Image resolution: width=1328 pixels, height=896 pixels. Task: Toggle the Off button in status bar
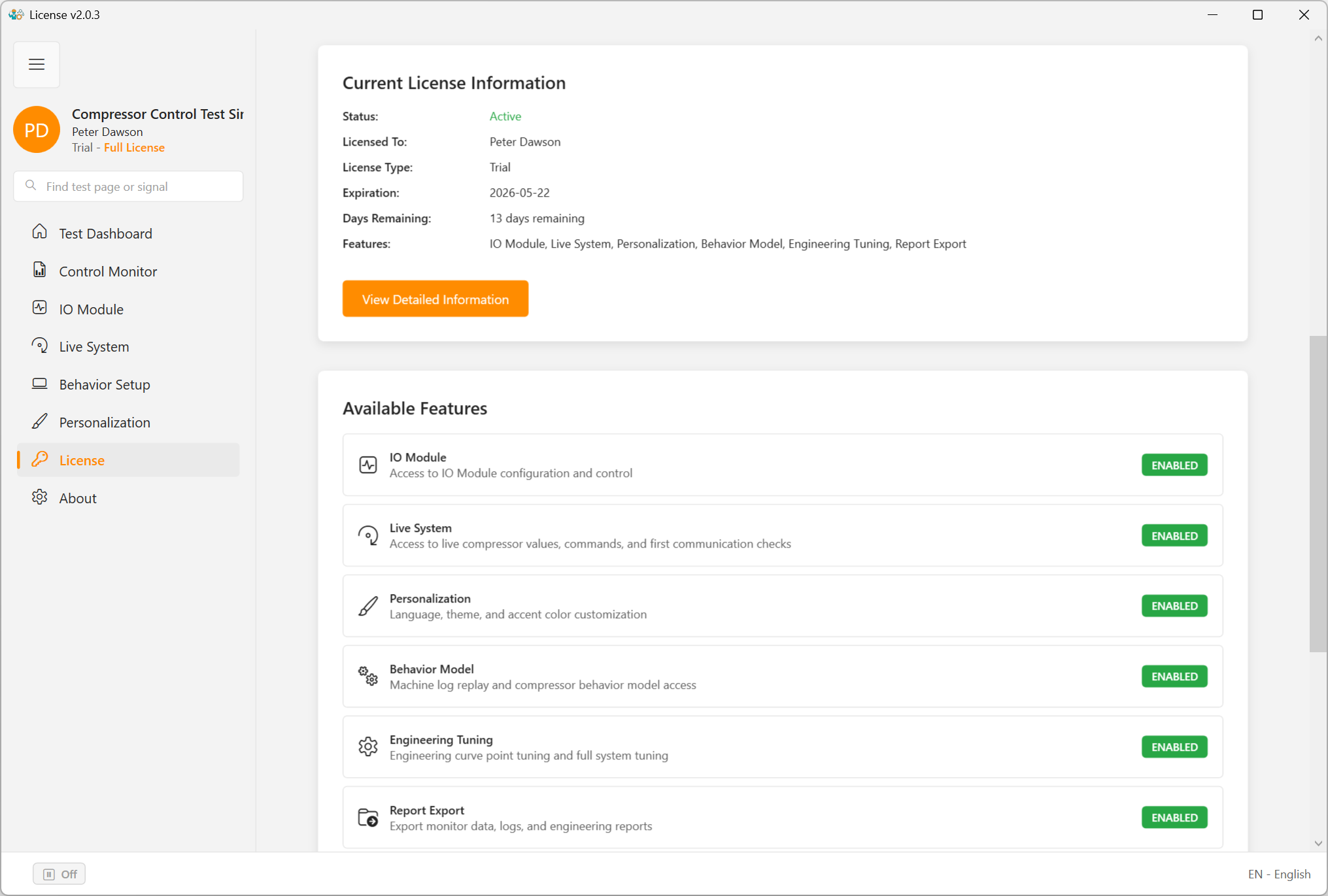coord(60,874)
